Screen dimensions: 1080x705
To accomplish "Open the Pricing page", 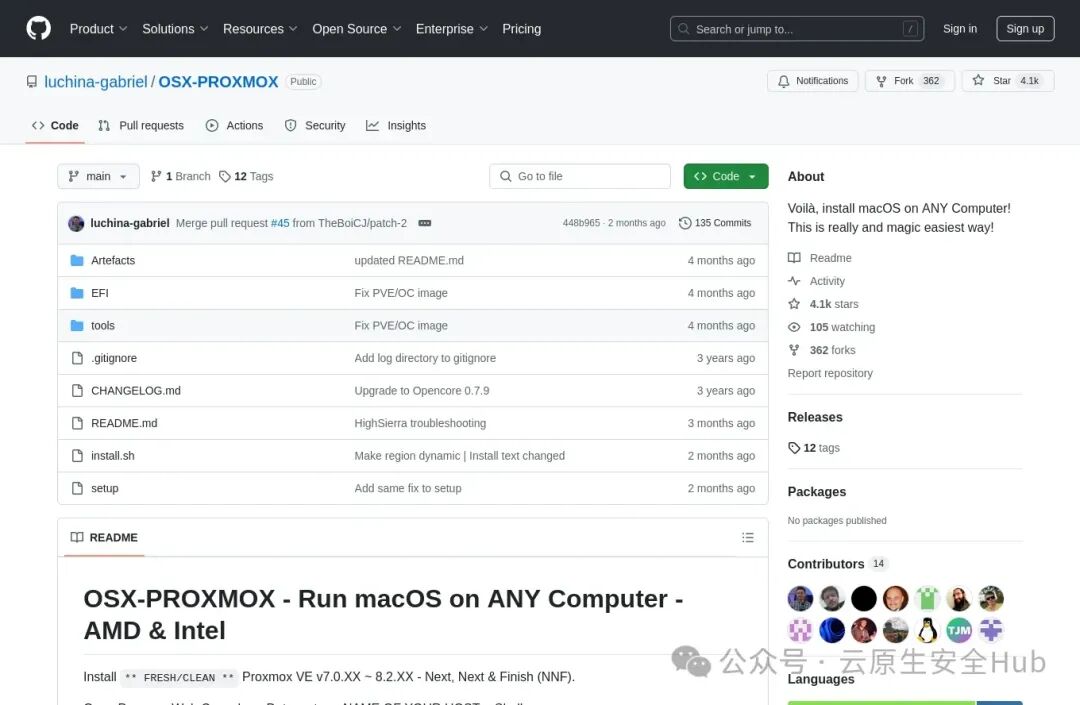I will [x=521, y=29].
